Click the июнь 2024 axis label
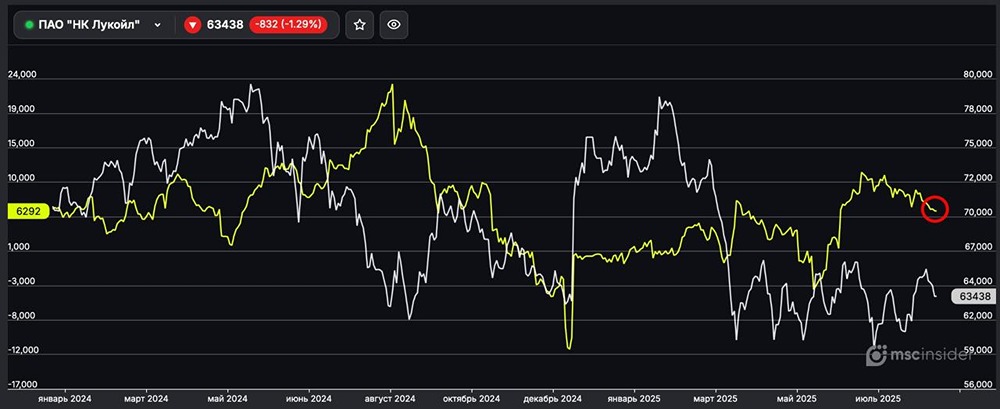1000x409 pixels. coord(309,398)
